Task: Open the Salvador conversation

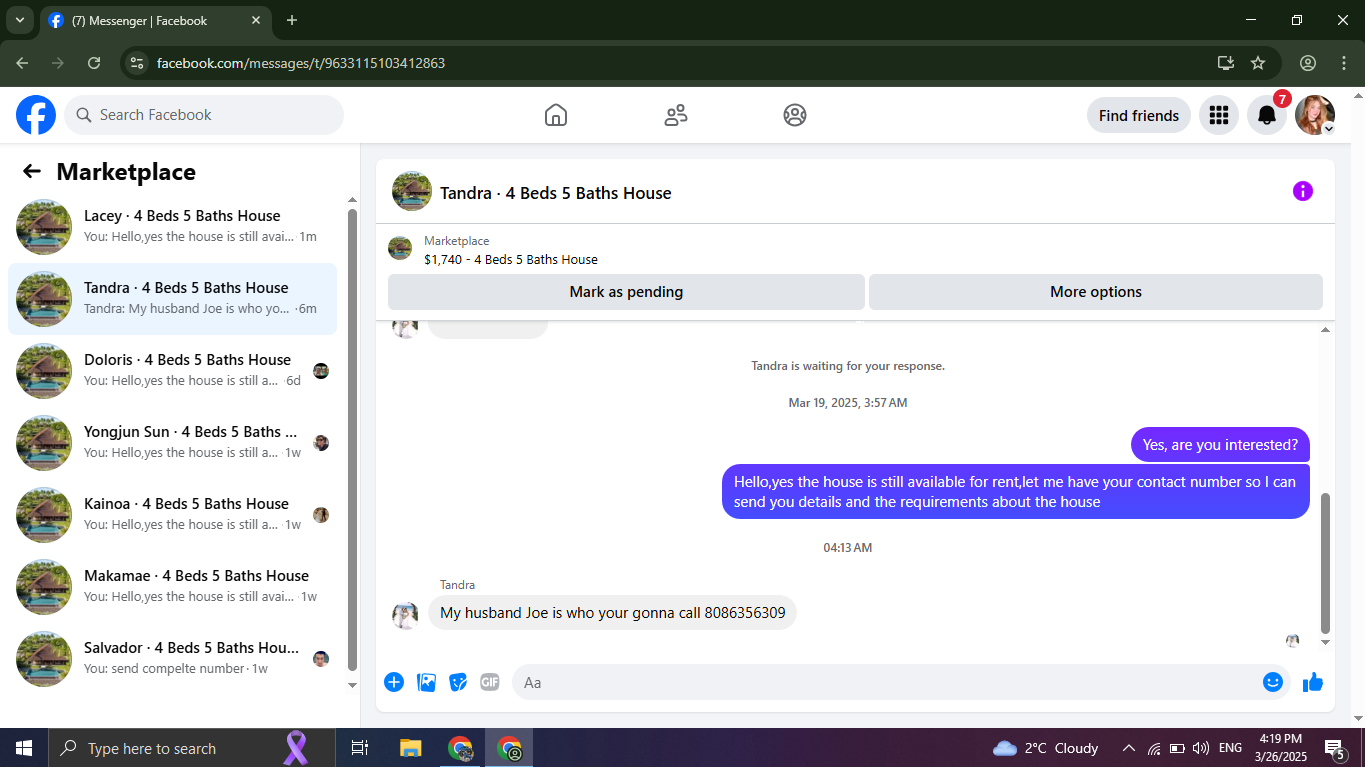Action: pyautogui.click(x=172, y=659)
